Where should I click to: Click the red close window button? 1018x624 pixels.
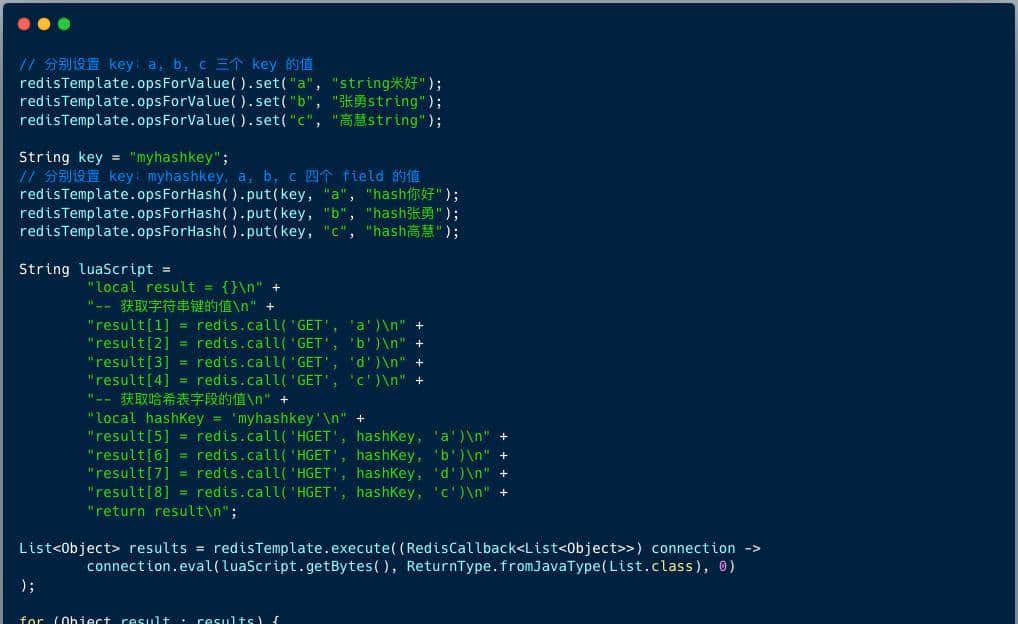point(24,24)
